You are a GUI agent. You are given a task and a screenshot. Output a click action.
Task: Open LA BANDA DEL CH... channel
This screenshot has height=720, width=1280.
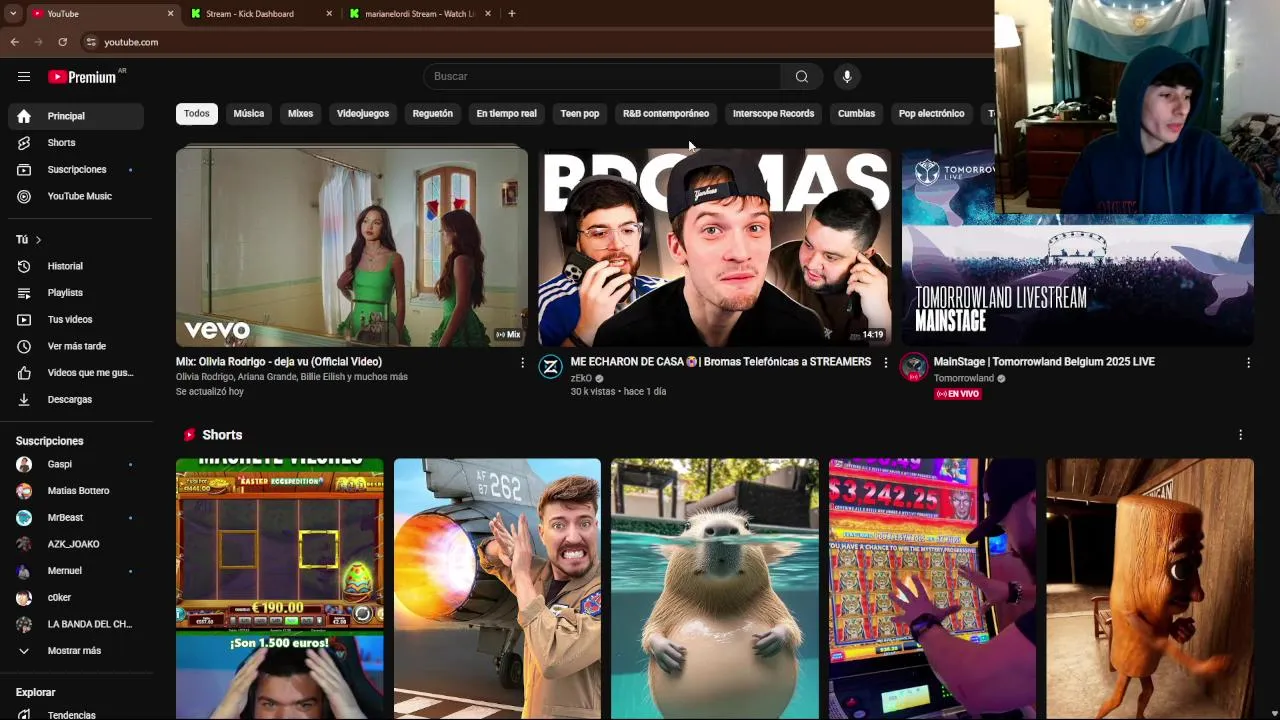click(x=76, y=624)
